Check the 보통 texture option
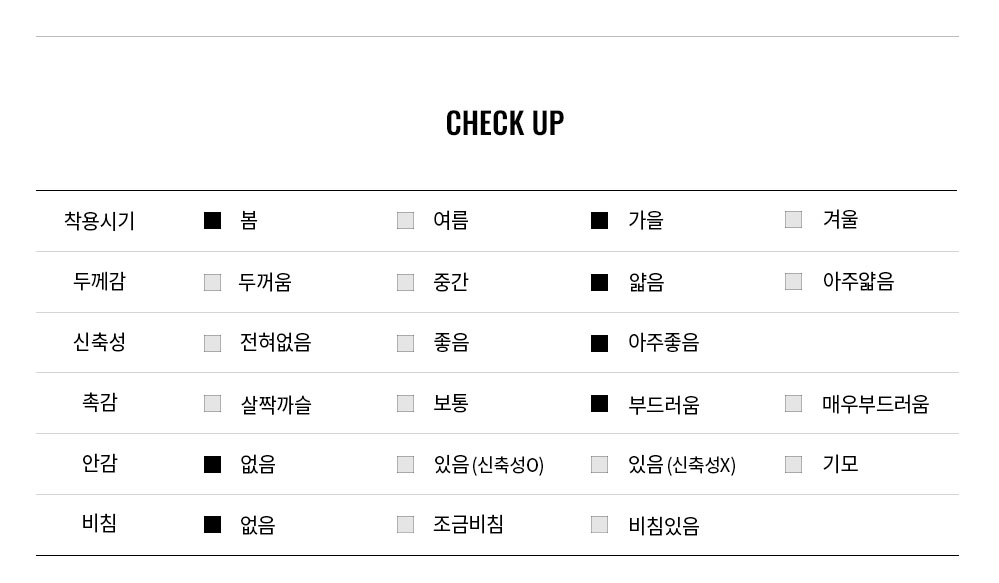This screenshot has height=583, width=999. [x=405, y=404]
